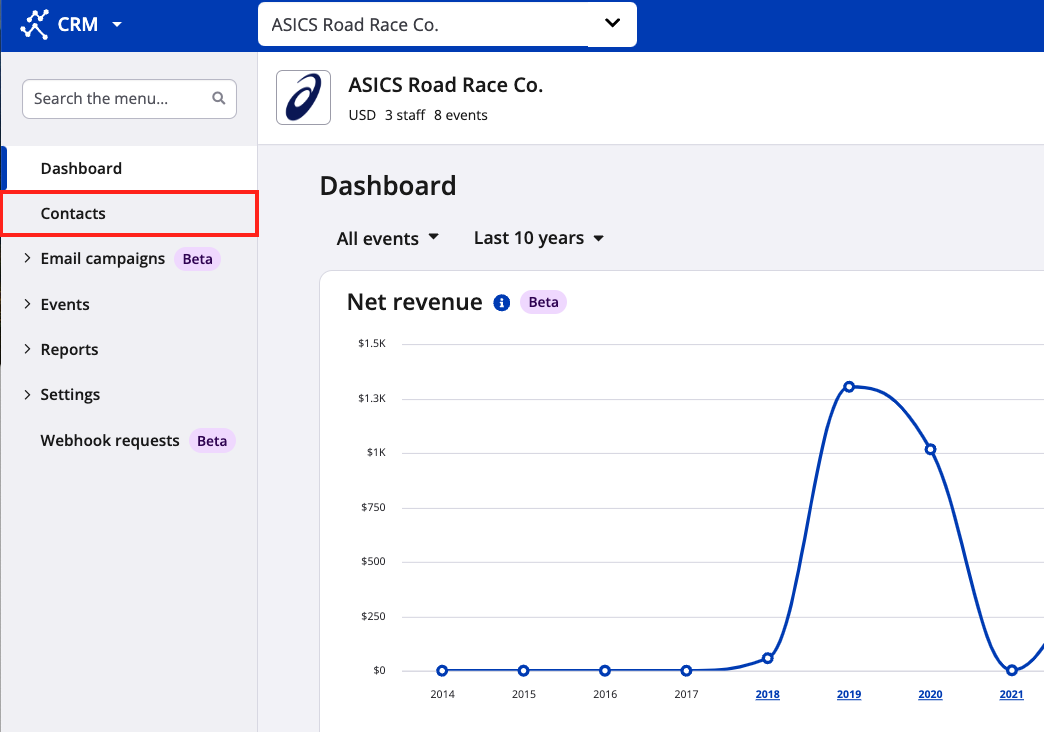Screen dimensions: 1044x732
Task: Open the Last 10 years range dropdown
Action: click(539, 238)
